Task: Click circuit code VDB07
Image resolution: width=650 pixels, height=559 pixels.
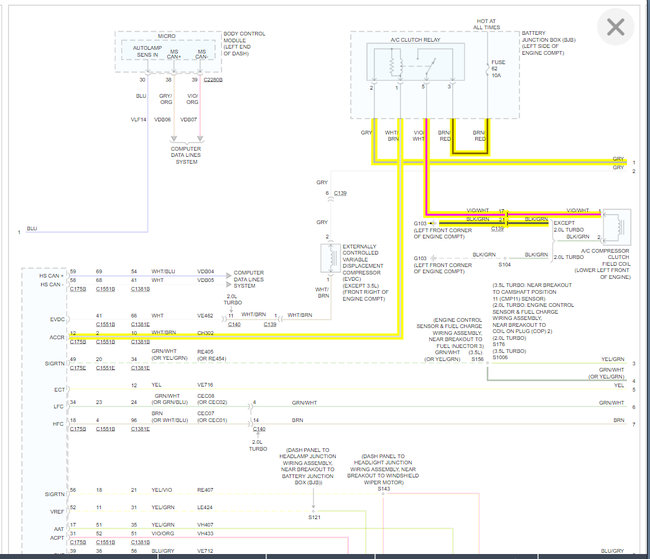Action: (x=189, y=119)
